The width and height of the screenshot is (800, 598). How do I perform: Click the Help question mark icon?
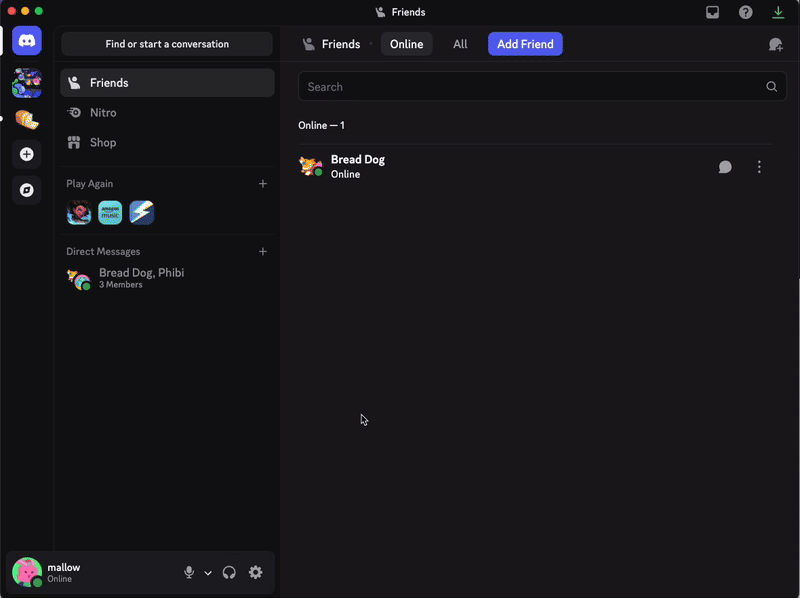(745, 12)
